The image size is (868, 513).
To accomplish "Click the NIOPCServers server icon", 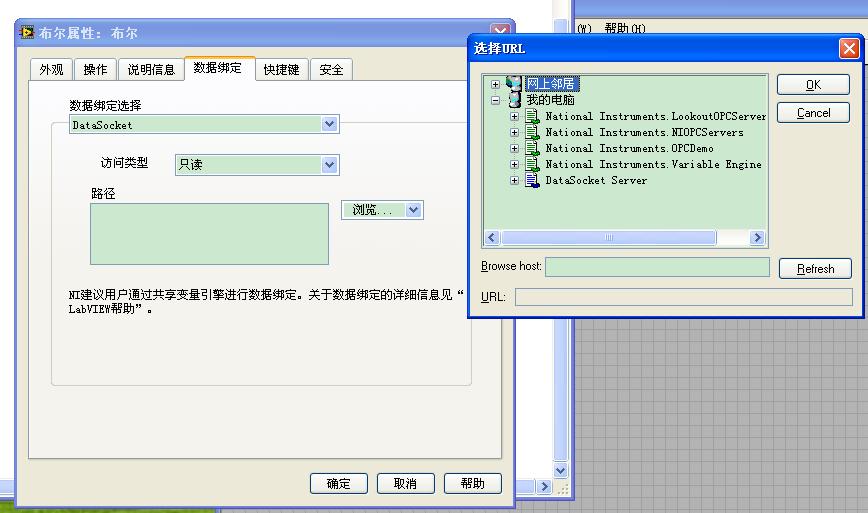I will tap(532, 132).
